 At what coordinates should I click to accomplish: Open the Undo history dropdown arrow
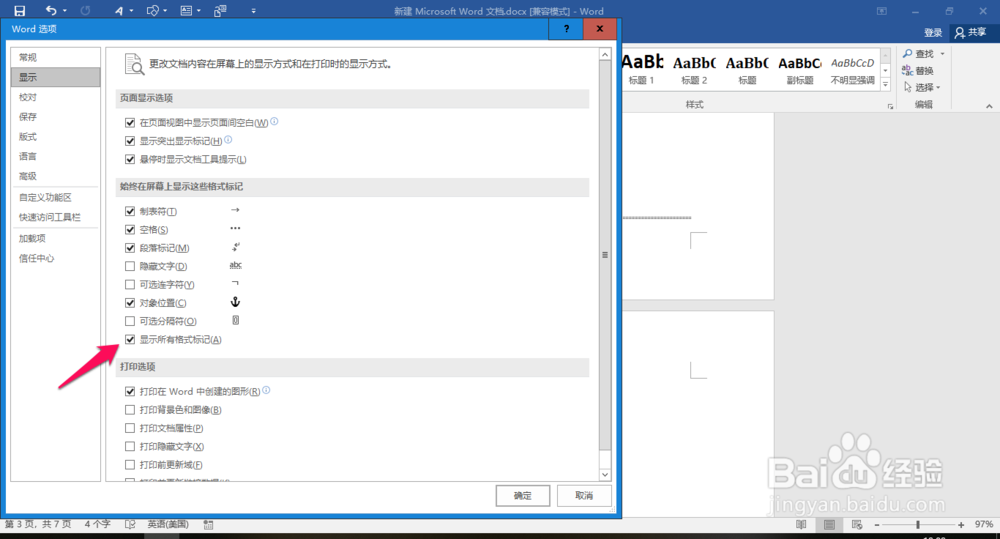64,11
